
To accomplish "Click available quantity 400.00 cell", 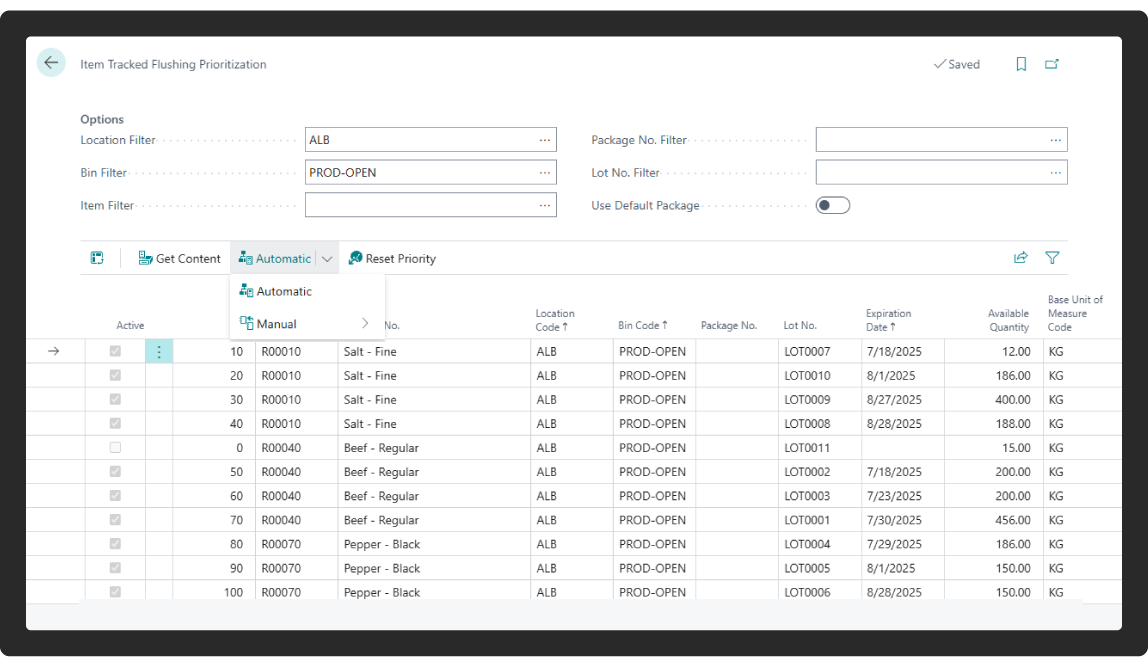I will point(994,400).
